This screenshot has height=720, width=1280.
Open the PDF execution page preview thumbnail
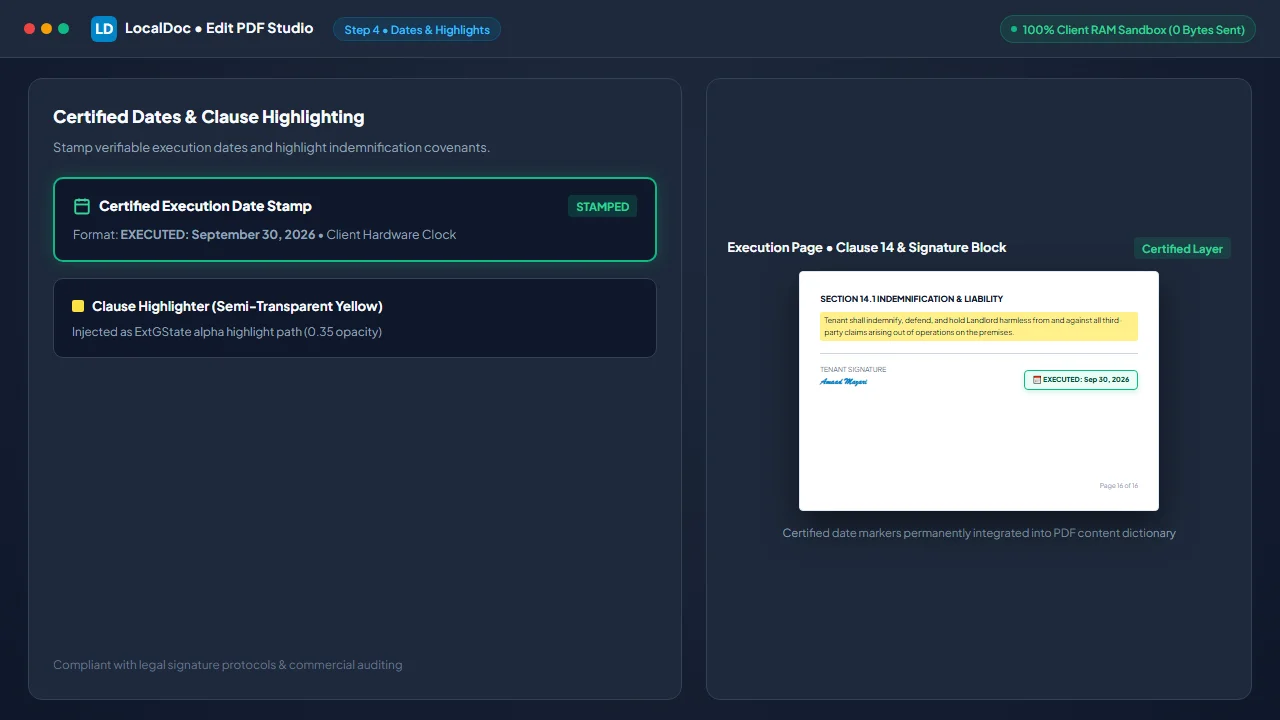(979, 391)
